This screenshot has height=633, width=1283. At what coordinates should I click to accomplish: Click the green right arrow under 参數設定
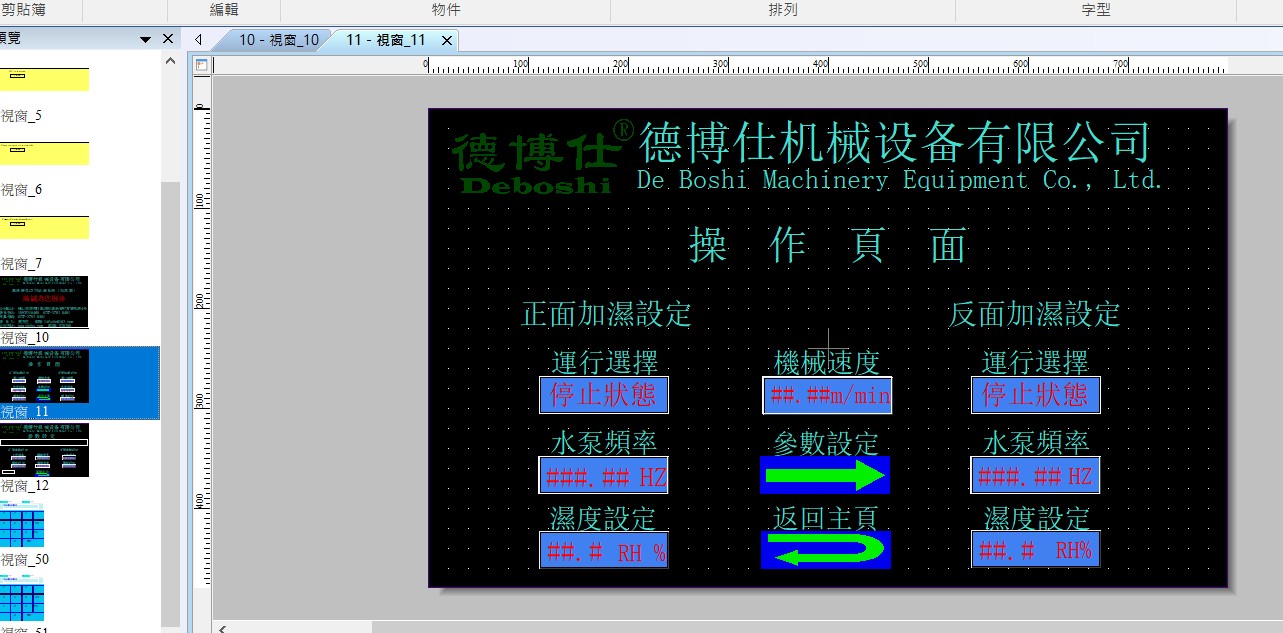[825, 475]
